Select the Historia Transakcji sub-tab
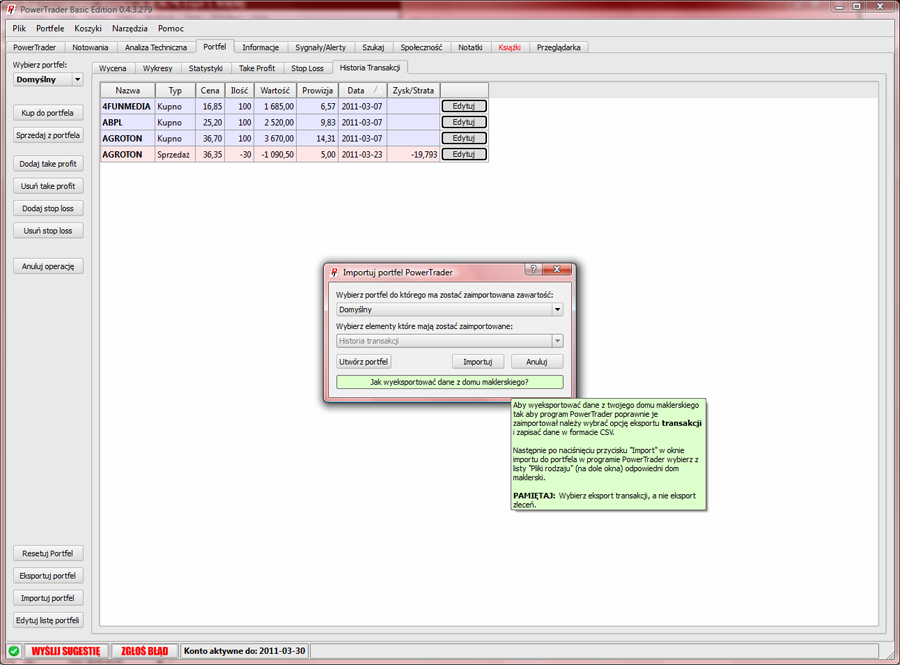 370,67
